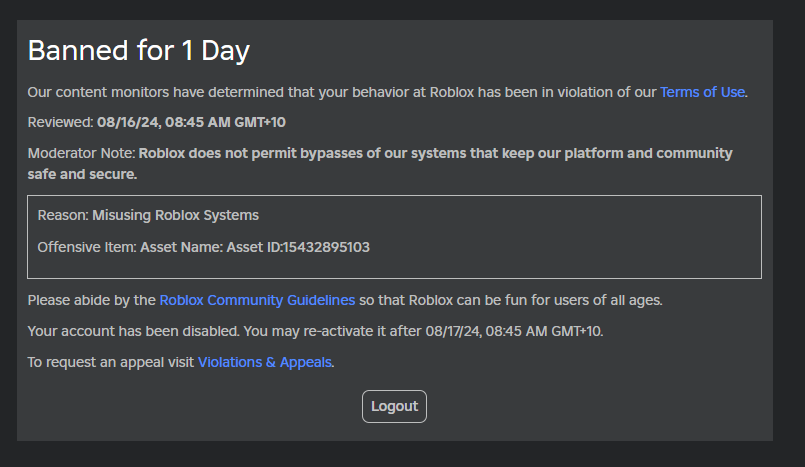Select the Asset ID 15432895103 text
Image resolution: width=805 pixels, height=467 pixels.
[326, 247]
